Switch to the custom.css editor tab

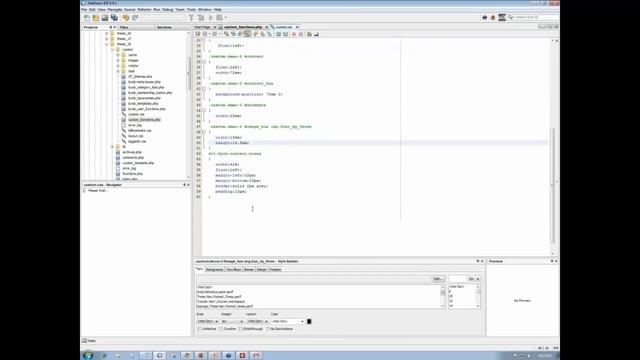[x=284, y=27]
